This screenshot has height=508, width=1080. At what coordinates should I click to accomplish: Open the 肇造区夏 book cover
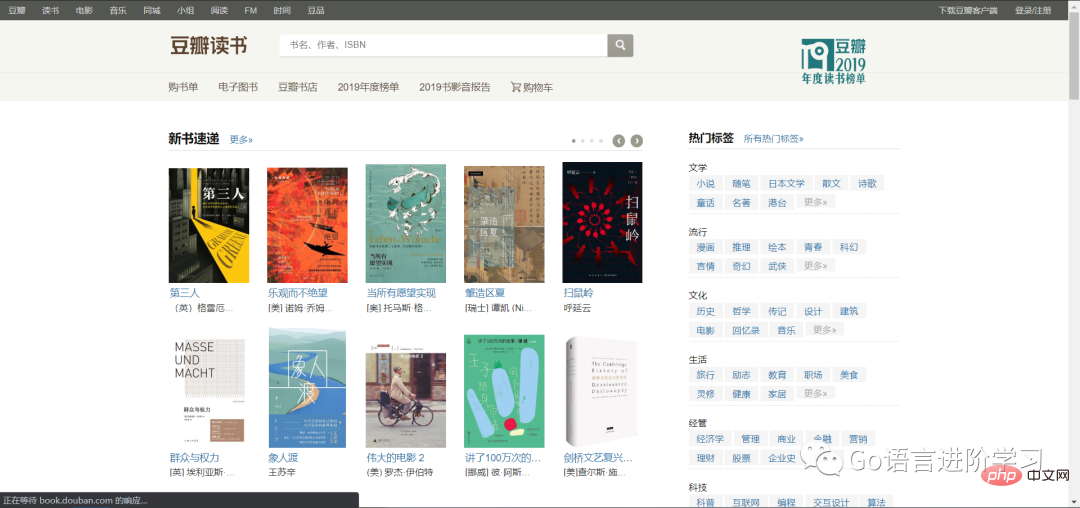tap(504, 224)
